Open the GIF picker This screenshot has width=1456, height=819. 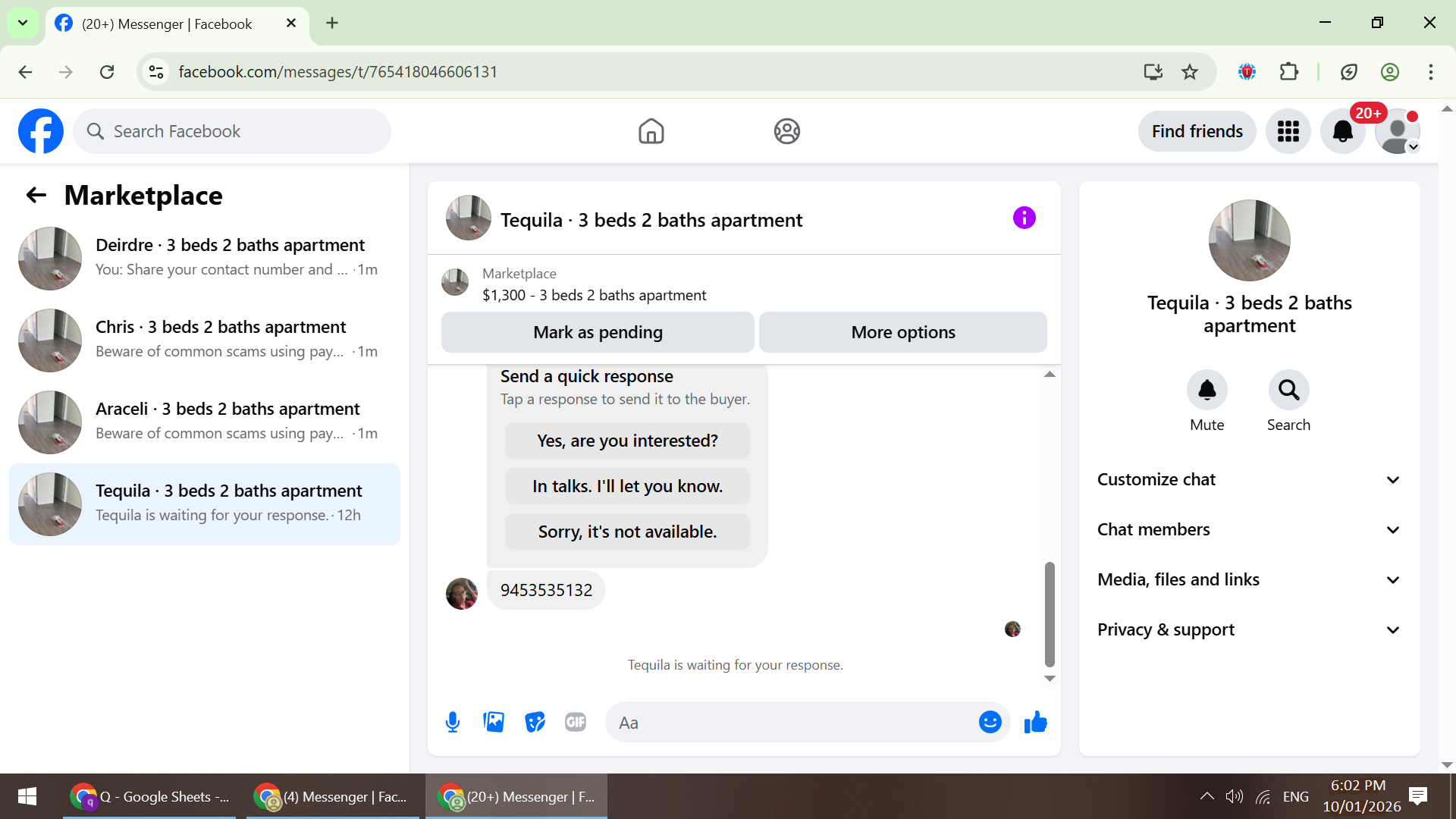click(576, 722)
